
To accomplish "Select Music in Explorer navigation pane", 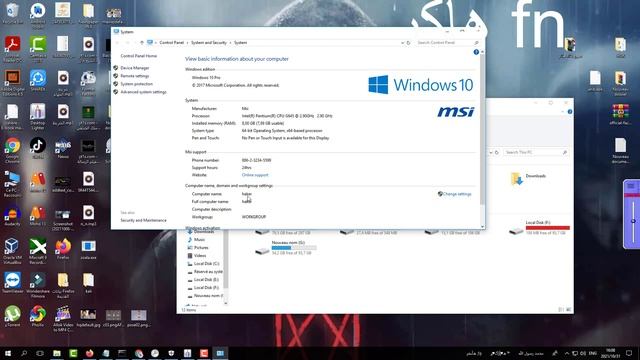I will [x=199, y=240].
